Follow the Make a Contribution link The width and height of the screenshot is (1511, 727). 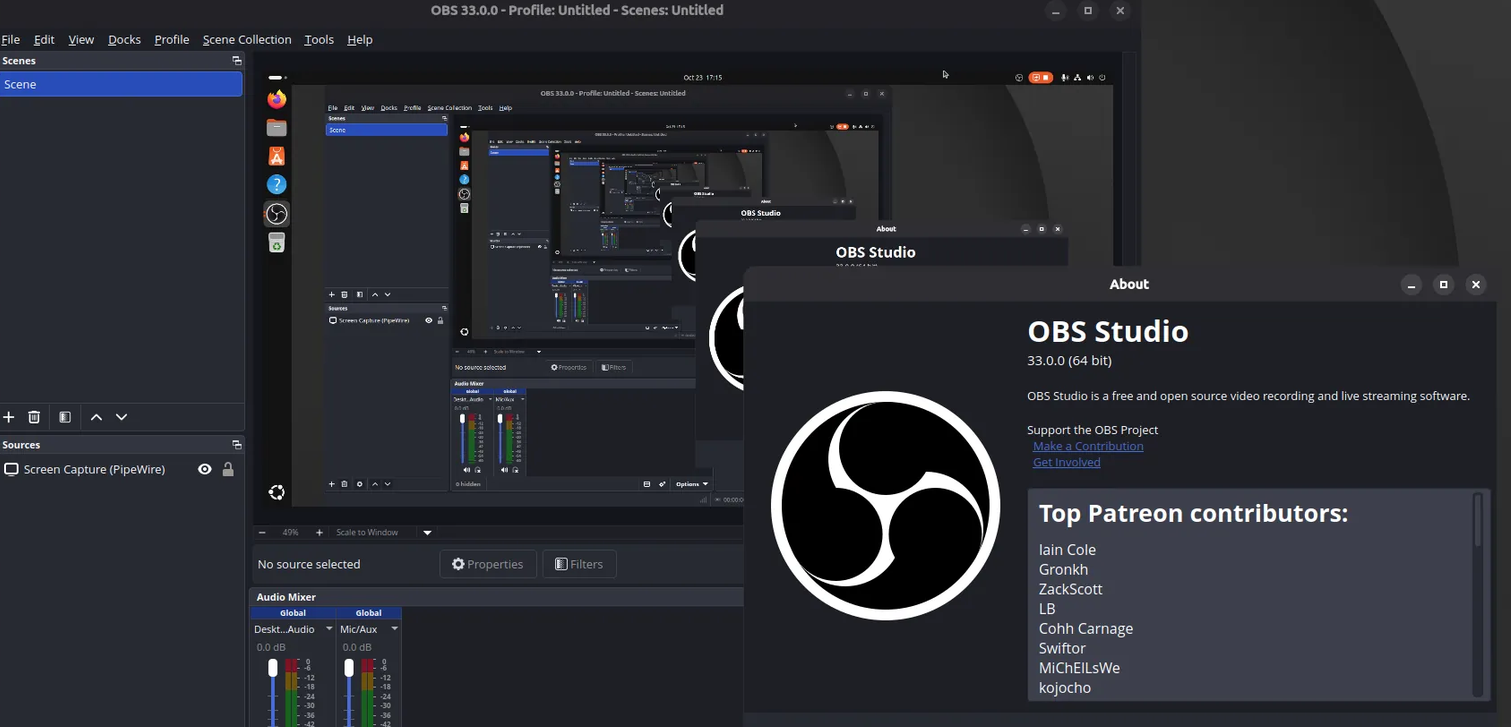(x=1088, y=446)
